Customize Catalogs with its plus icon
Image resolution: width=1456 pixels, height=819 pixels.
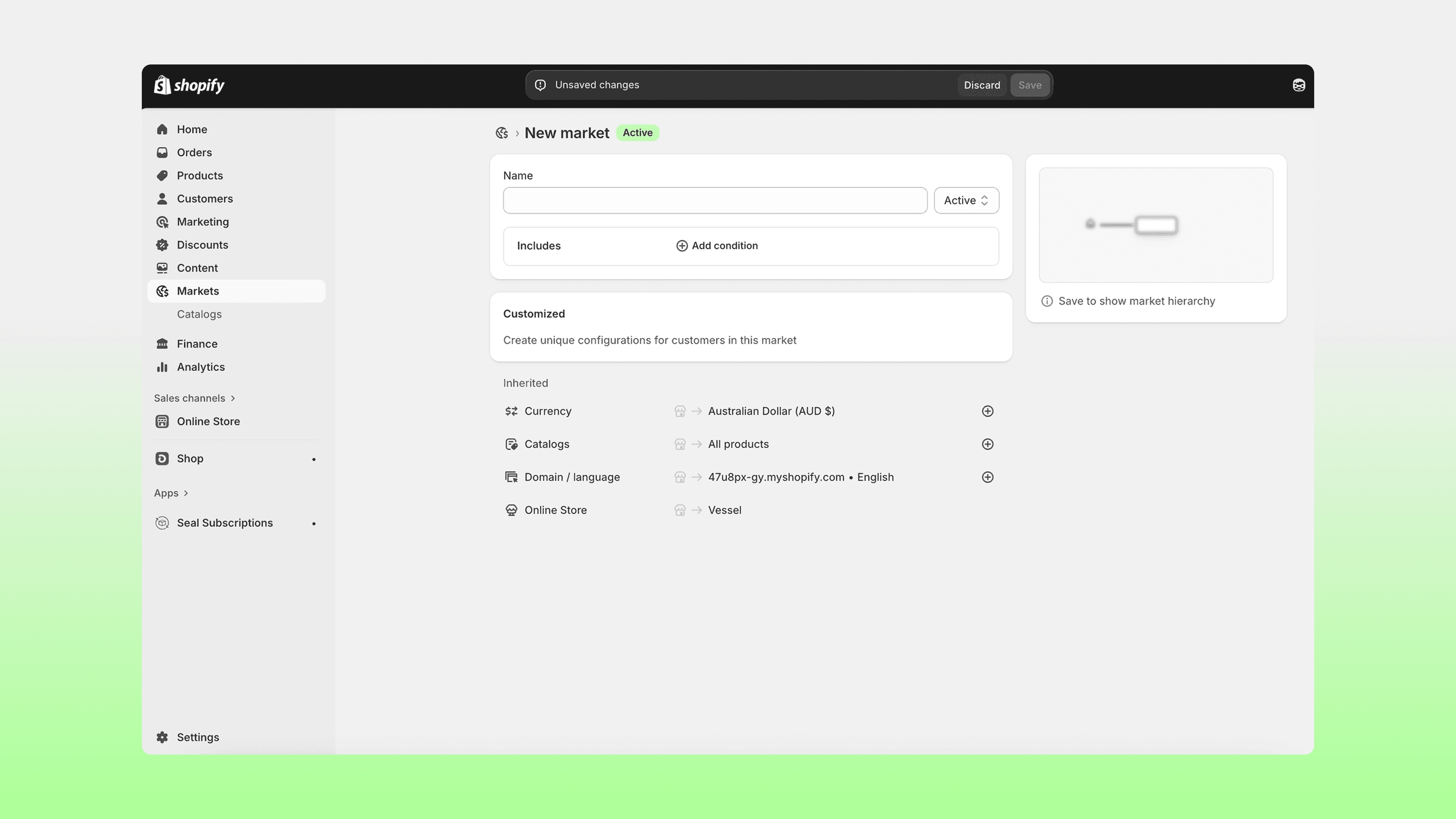(987, 444)
